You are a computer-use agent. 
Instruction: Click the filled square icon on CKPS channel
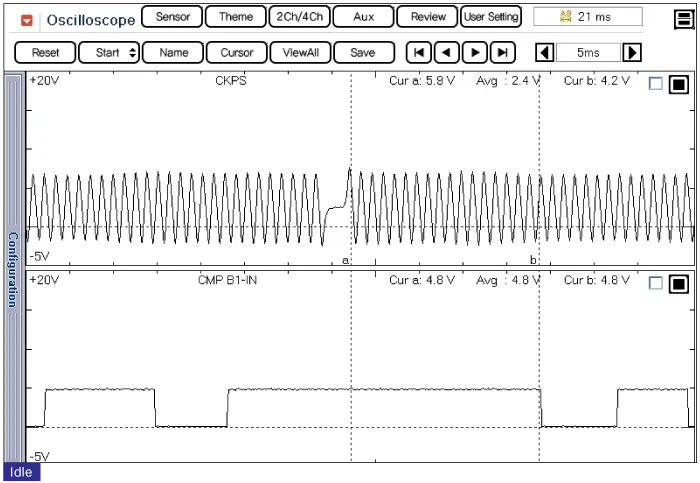(678, 85)
